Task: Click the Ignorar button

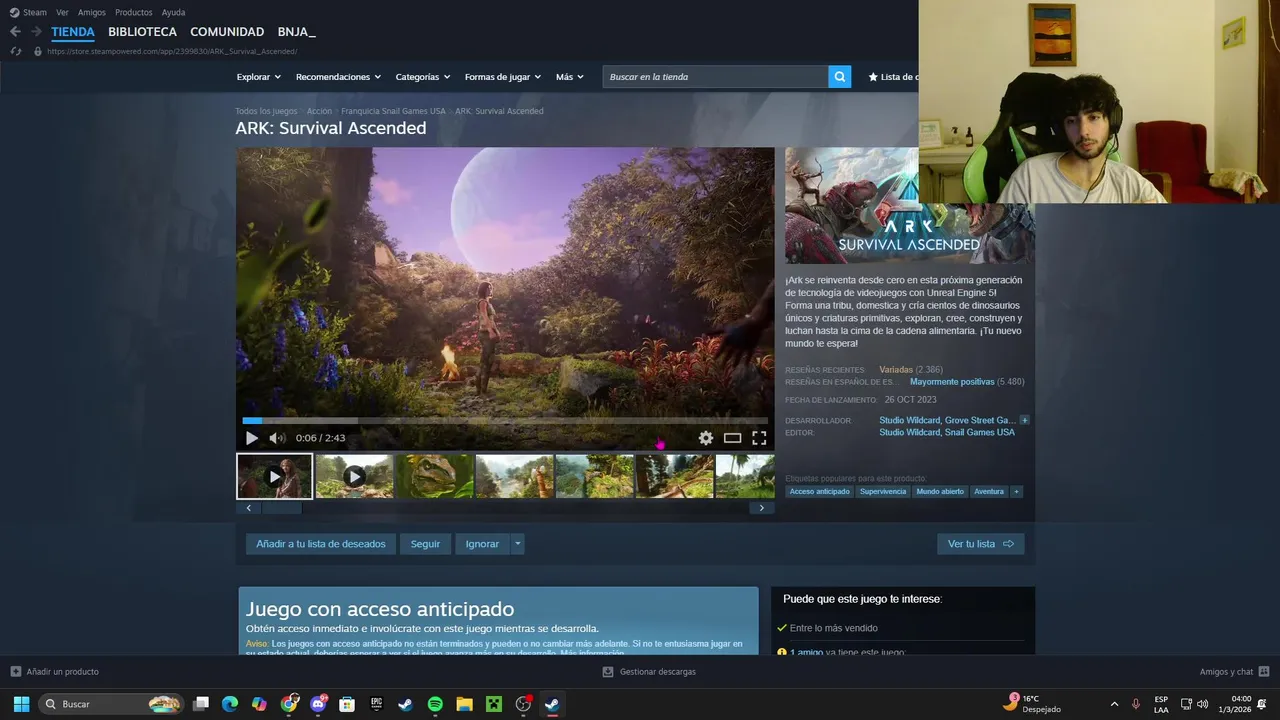Action: click(482, 544)
